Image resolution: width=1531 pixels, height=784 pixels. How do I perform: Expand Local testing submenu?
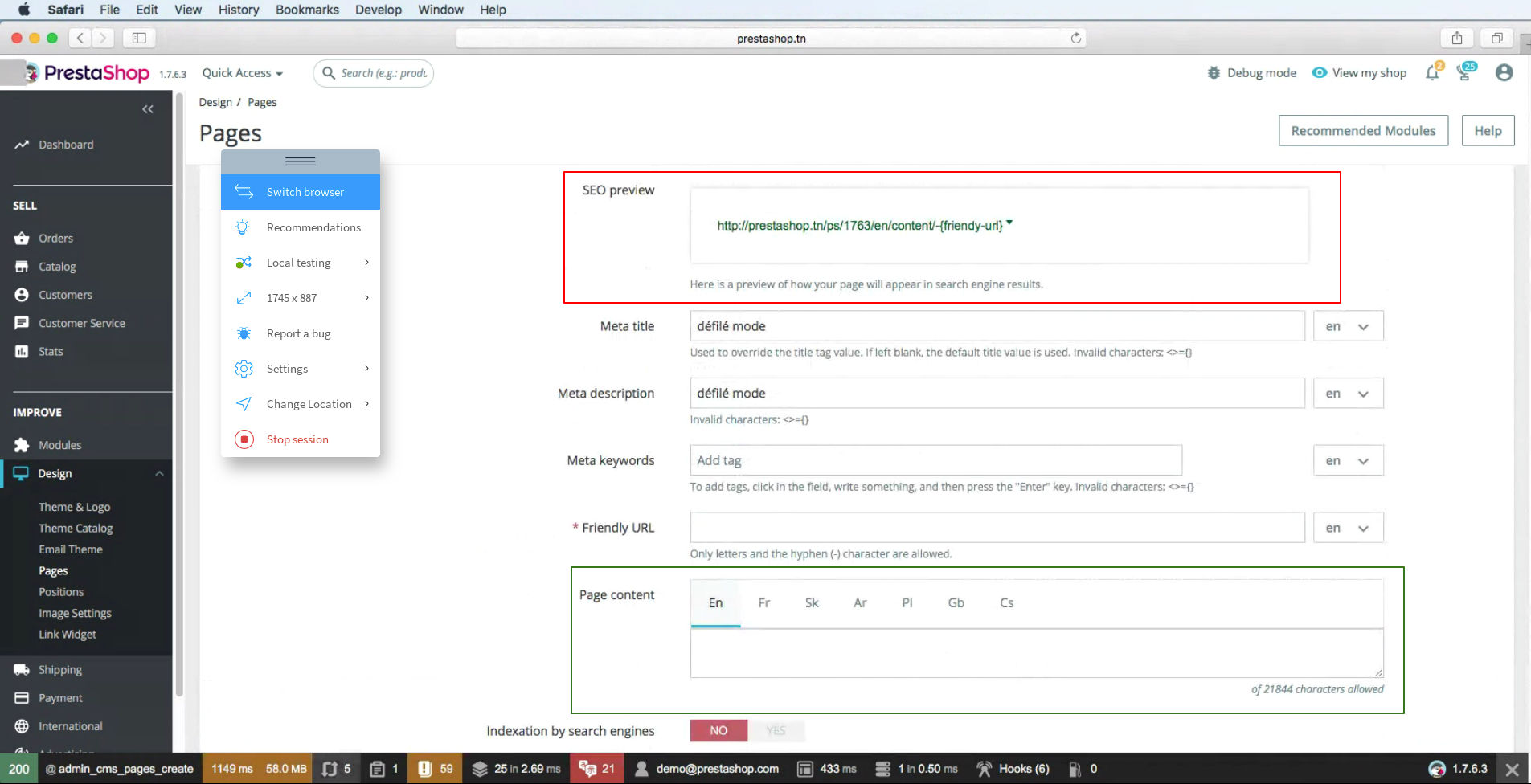(366, 263)
